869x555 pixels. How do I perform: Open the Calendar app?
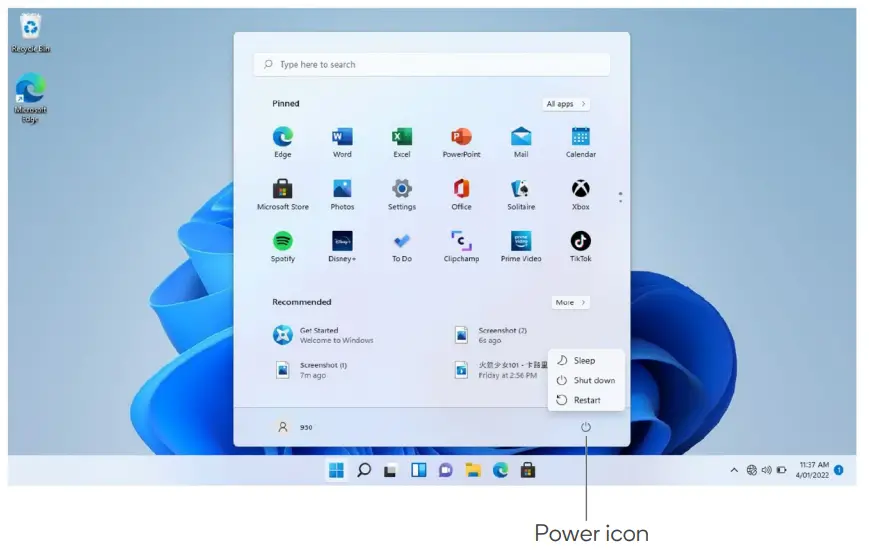[x=581, y=142]
